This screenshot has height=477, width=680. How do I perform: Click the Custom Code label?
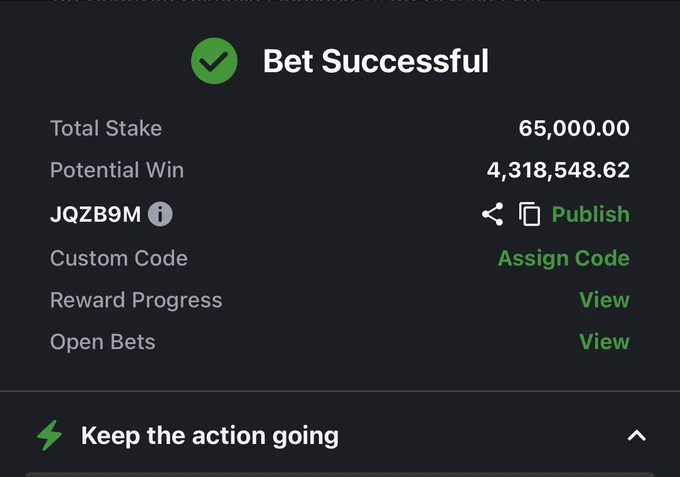point(119,258)
